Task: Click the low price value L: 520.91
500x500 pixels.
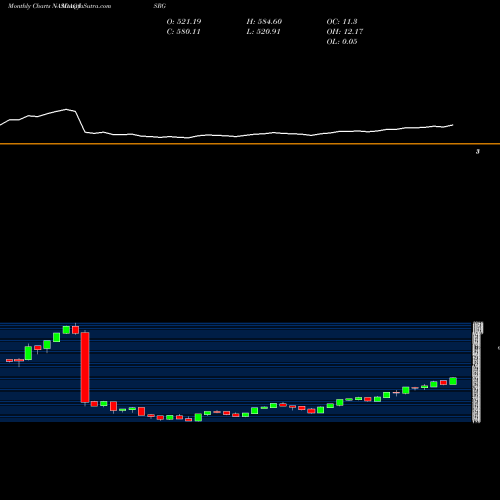Action: point(263,32)
